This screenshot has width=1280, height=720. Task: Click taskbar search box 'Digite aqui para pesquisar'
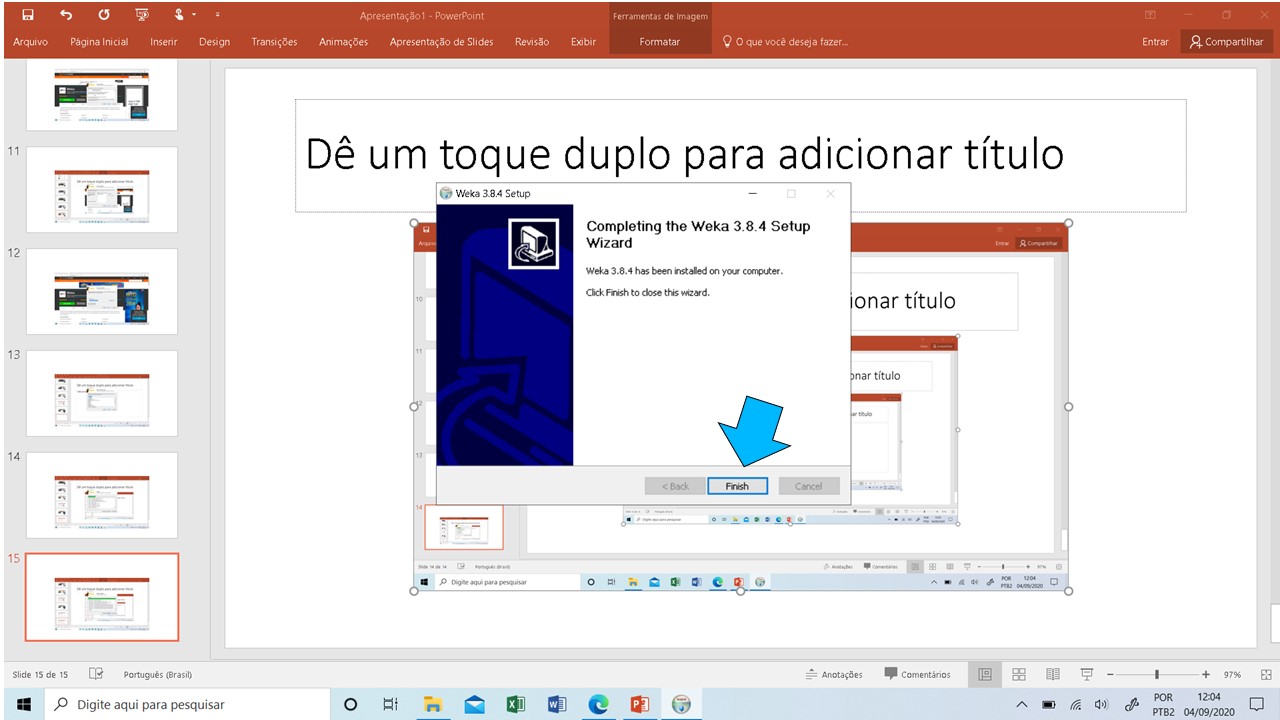(x=188, y=704)
